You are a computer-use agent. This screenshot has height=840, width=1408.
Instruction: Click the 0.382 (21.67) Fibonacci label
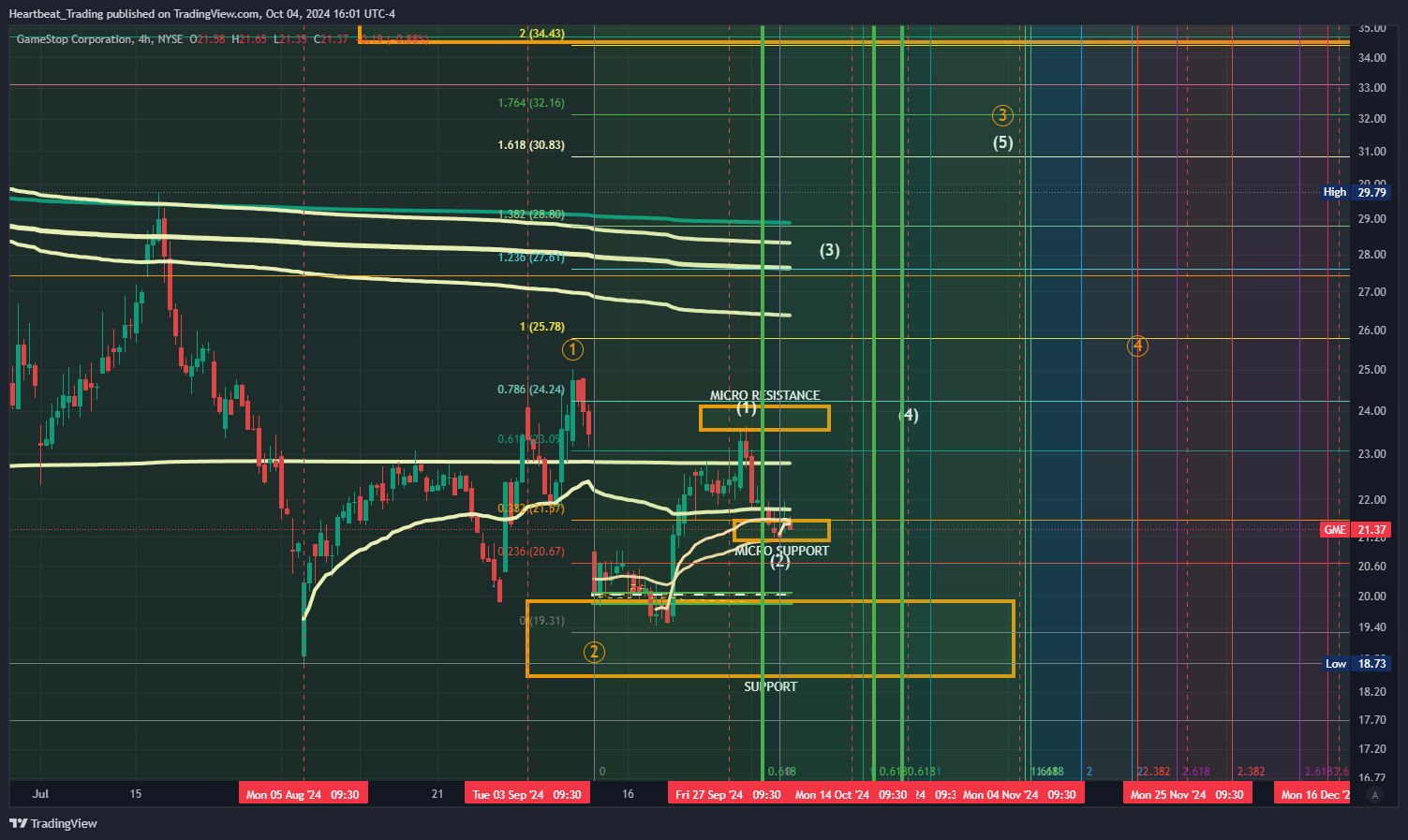[531, 508]
